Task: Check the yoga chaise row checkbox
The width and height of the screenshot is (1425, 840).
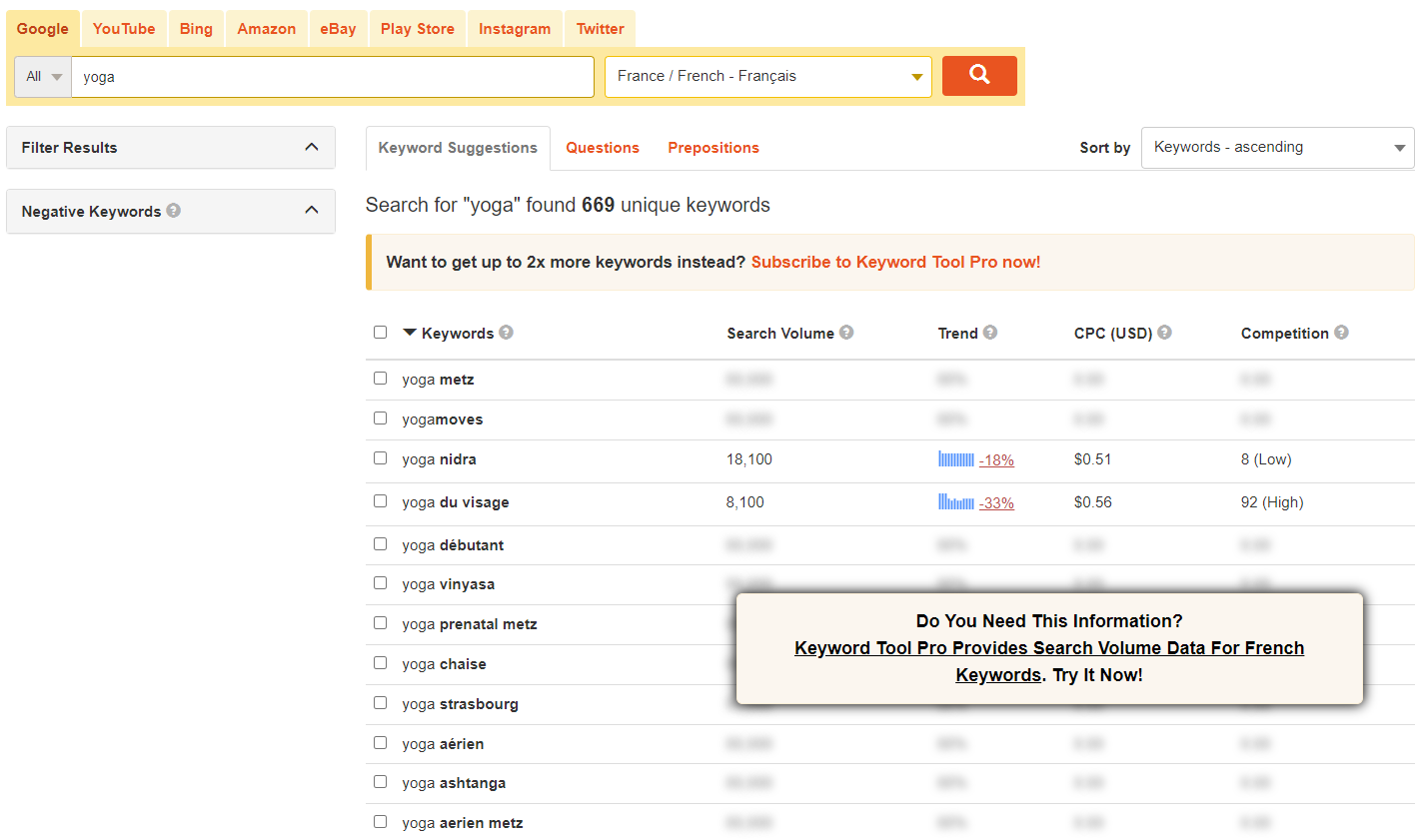Action: (380, 663)
